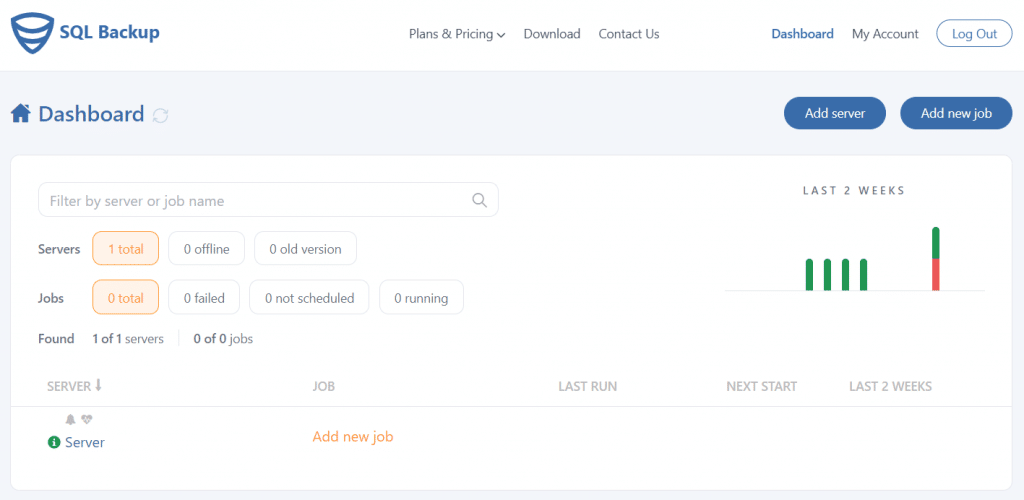Click the Add server button
1024x500 pixels.
pos(835,114)
